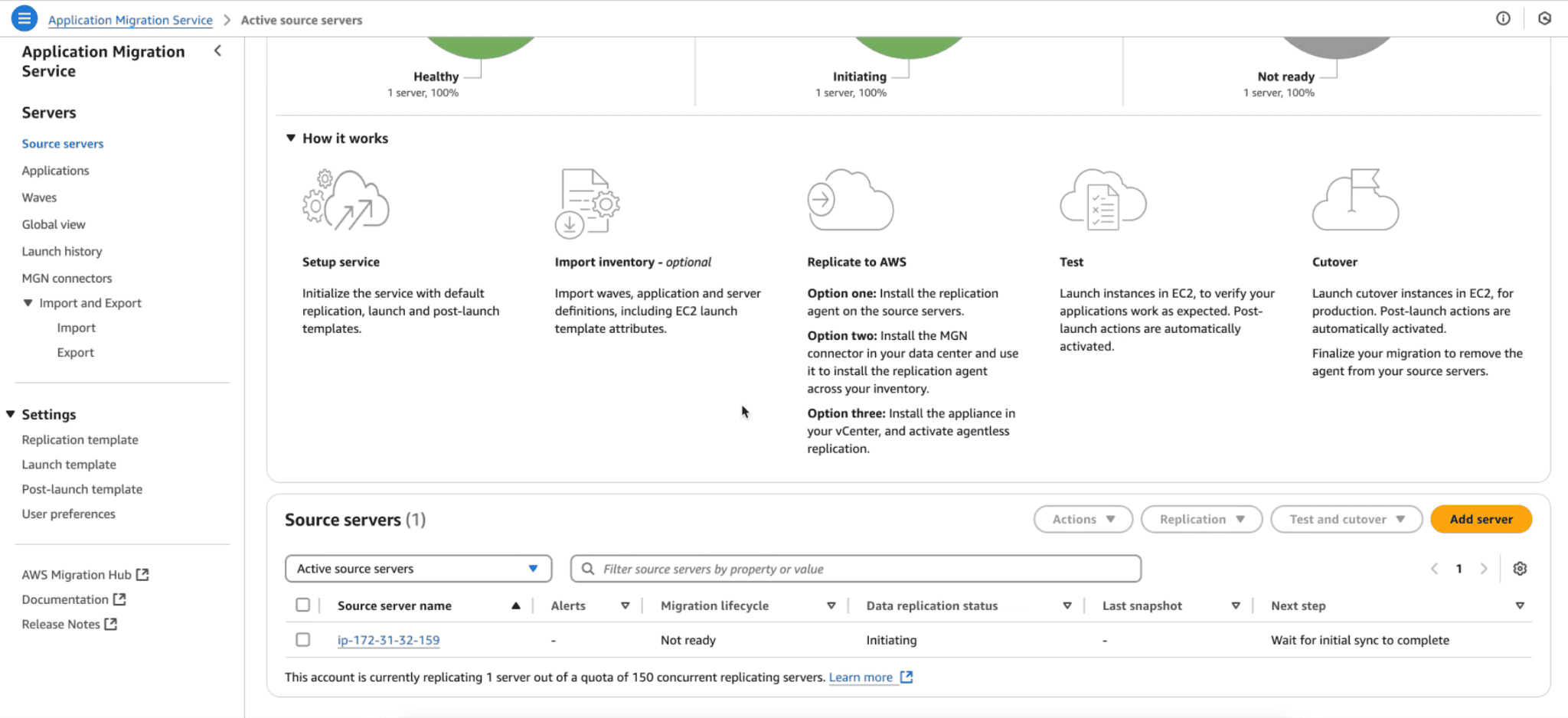Open the Active source servers filter dropdown
The image size is (1568, 718).
point(418,569)
